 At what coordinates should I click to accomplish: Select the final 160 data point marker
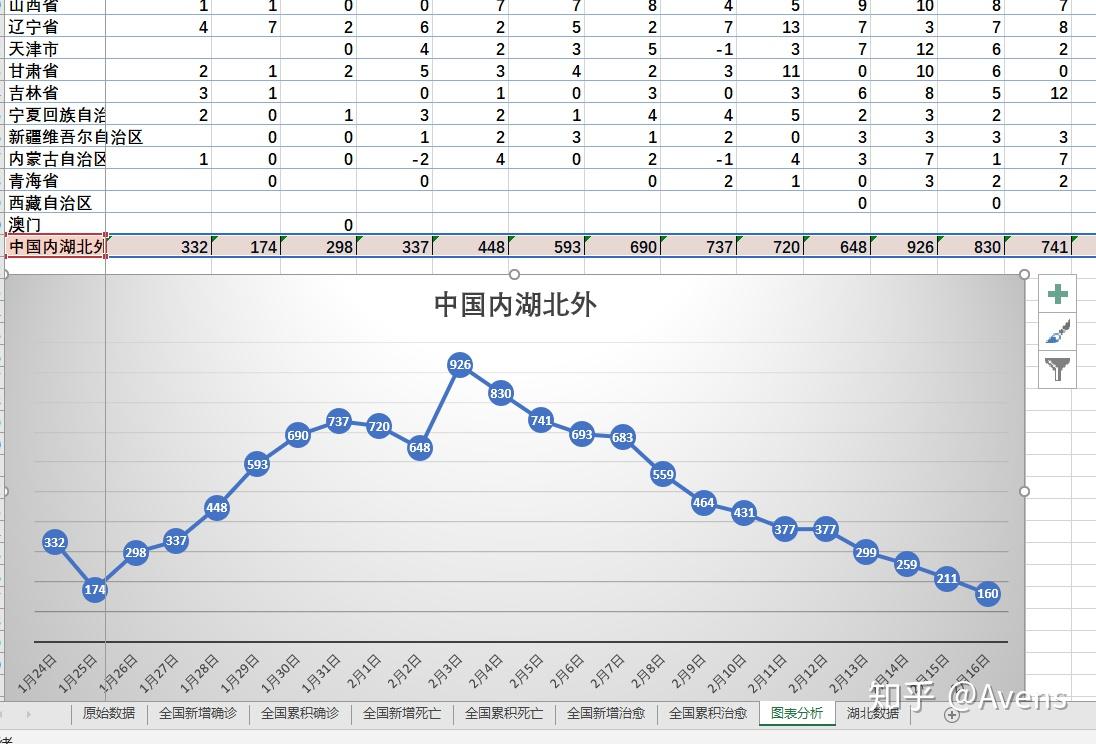[x=987, y=594]
